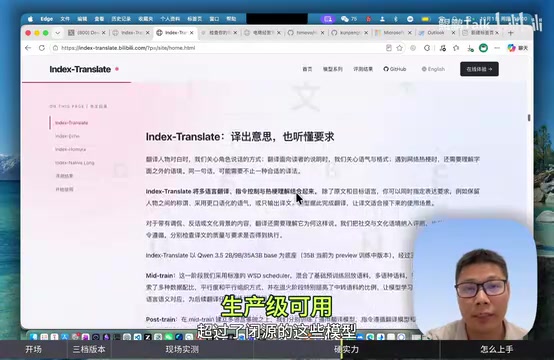Image resolution: width=554 pixels, height=360 pixels.
Task: Open 模型系列 in site navigation
Action: click(332, 69)
